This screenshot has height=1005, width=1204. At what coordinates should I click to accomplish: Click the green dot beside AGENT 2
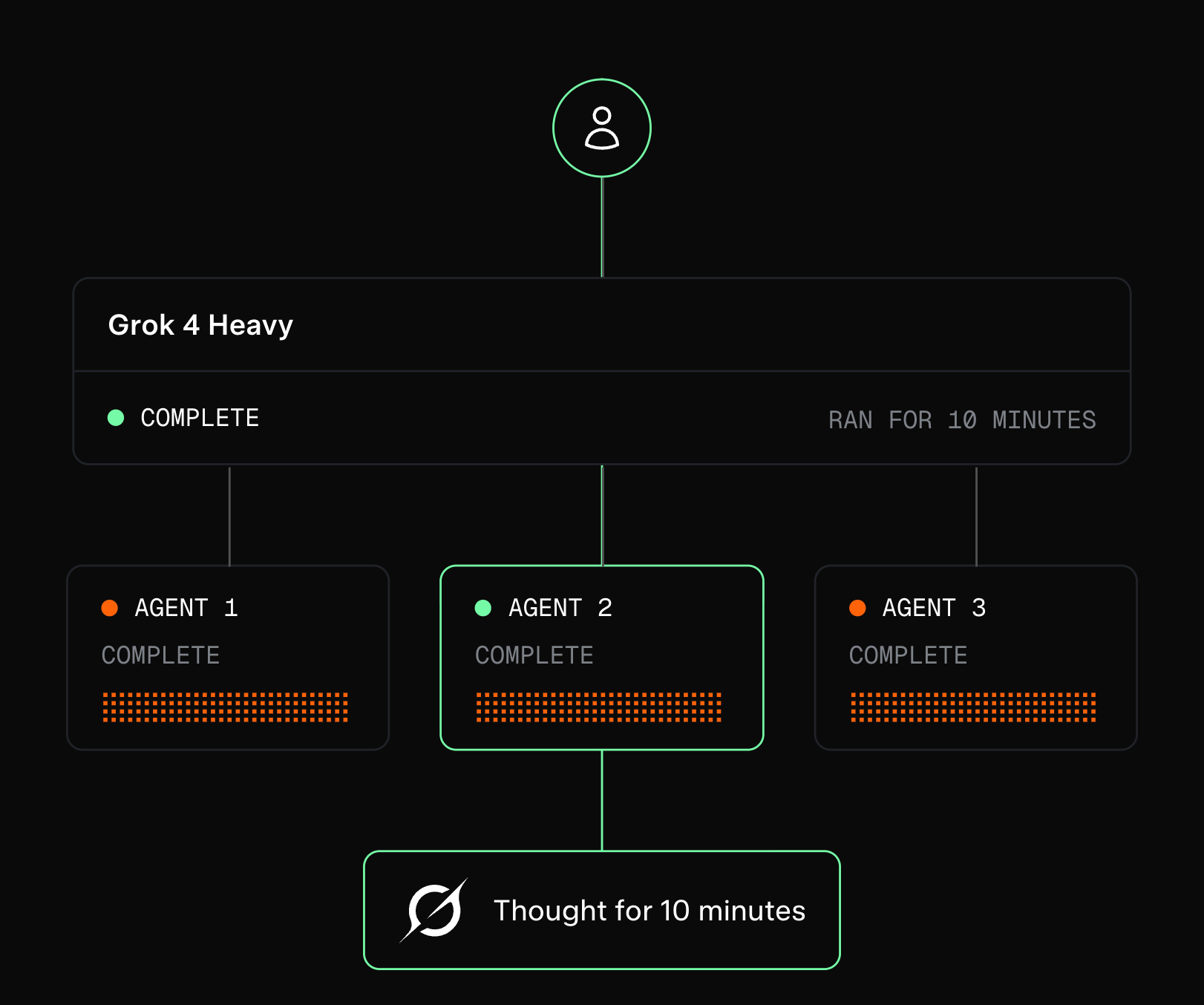(x=483, y=608)
